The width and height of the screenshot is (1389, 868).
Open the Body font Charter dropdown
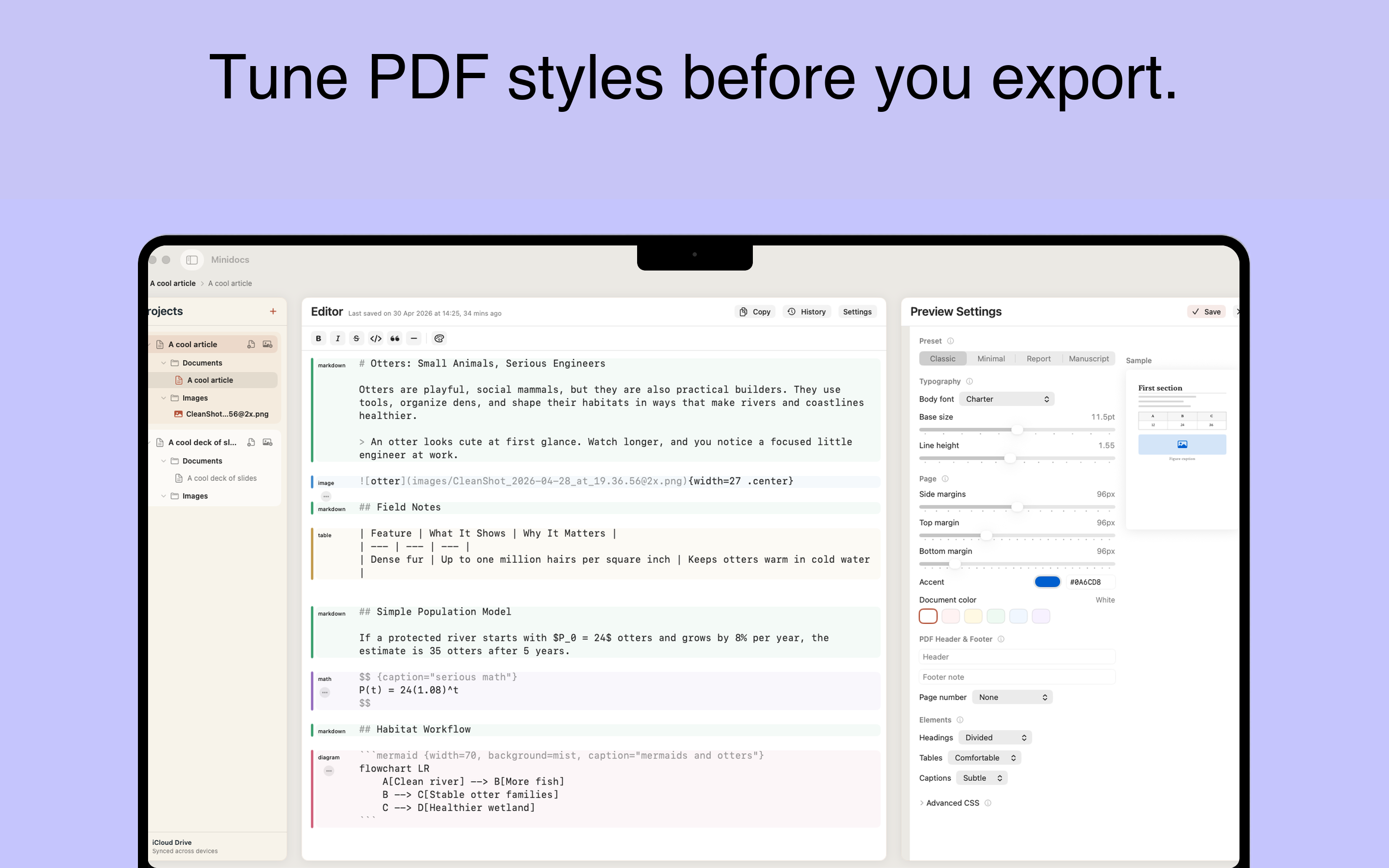(x=1007, y=398)
